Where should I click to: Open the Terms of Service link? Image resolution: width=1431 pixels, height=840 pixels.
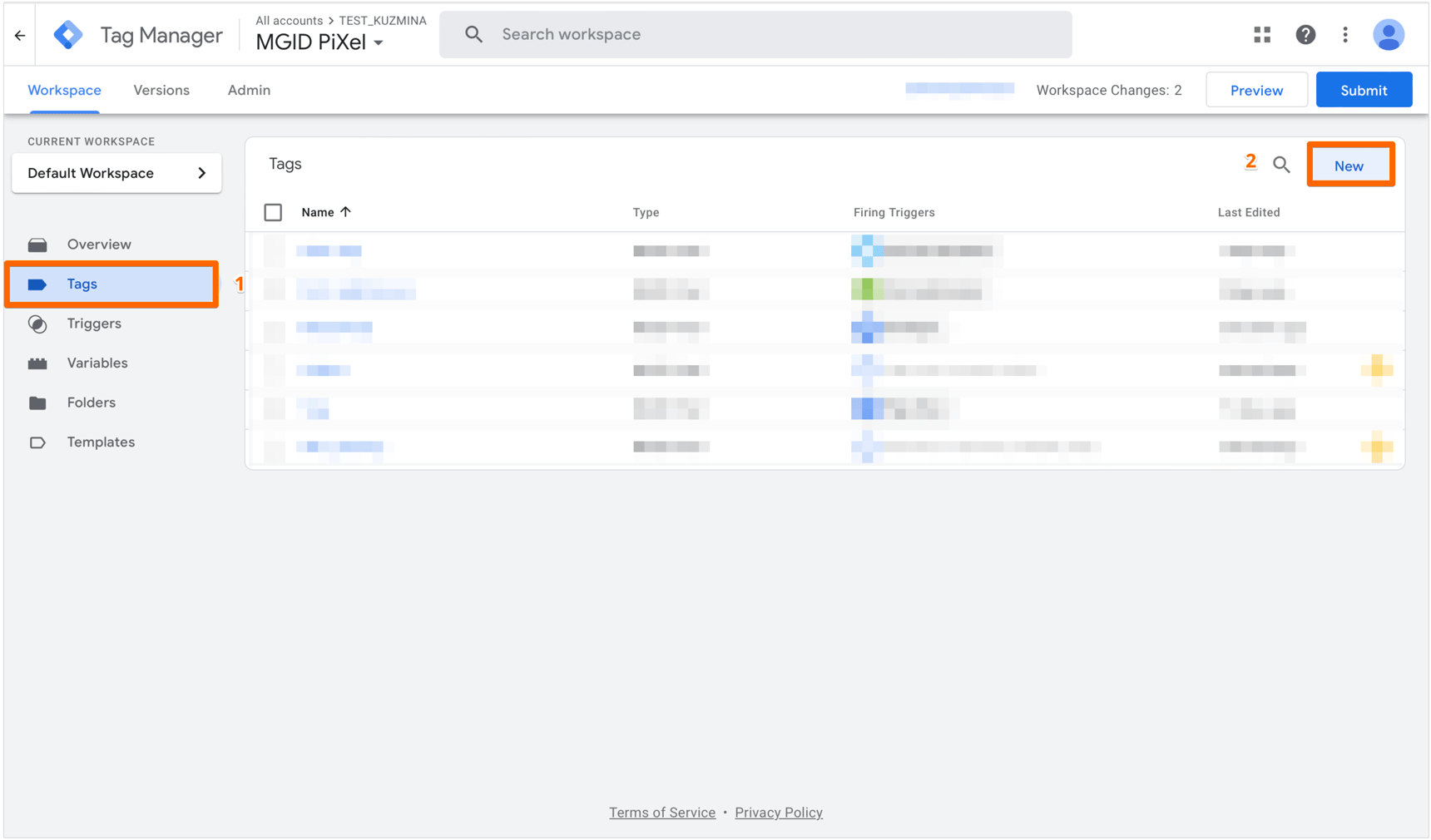pyautogui.click(x=662, y=813)
